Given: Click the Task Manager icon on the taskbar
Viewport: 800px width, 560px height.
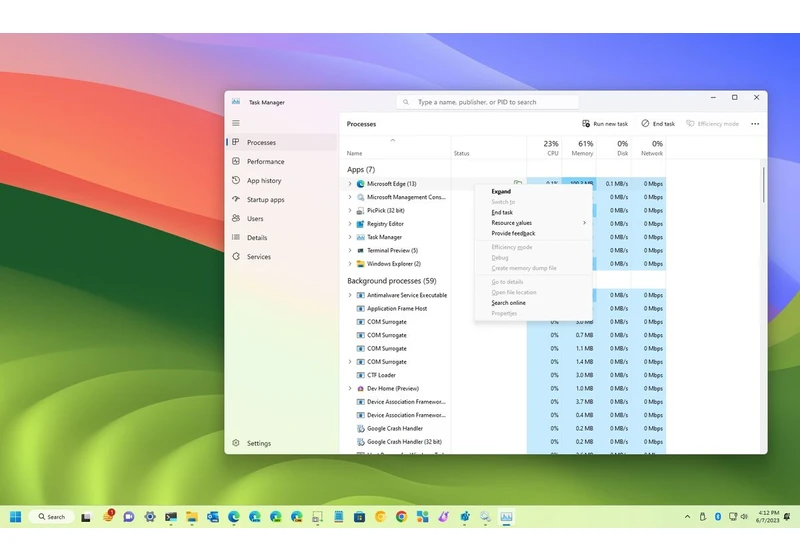Looking at the screenshot, I should point(506,517).
